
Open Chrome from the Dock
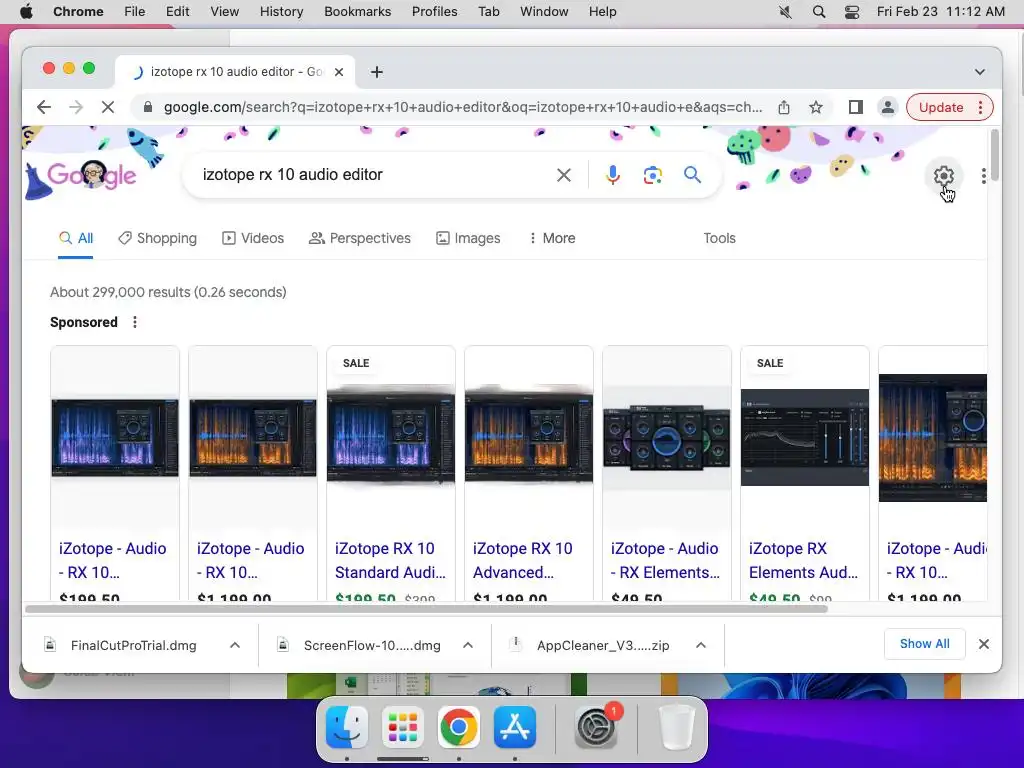tap(458, 727)
